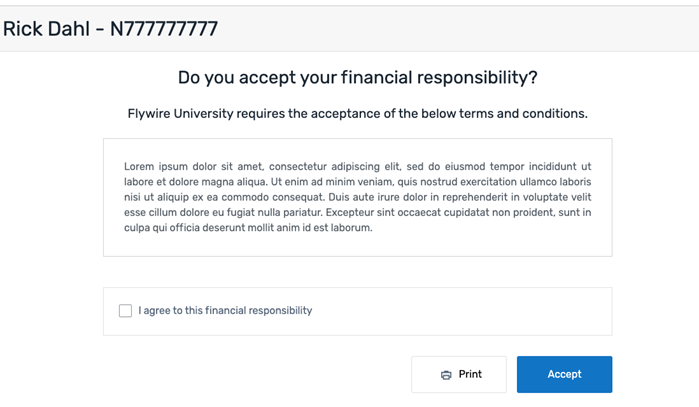Image resolution: width=699 pixels, height=407 pixels.
Task: Click the gray header bar's empty area
Action: coord(450,29)
